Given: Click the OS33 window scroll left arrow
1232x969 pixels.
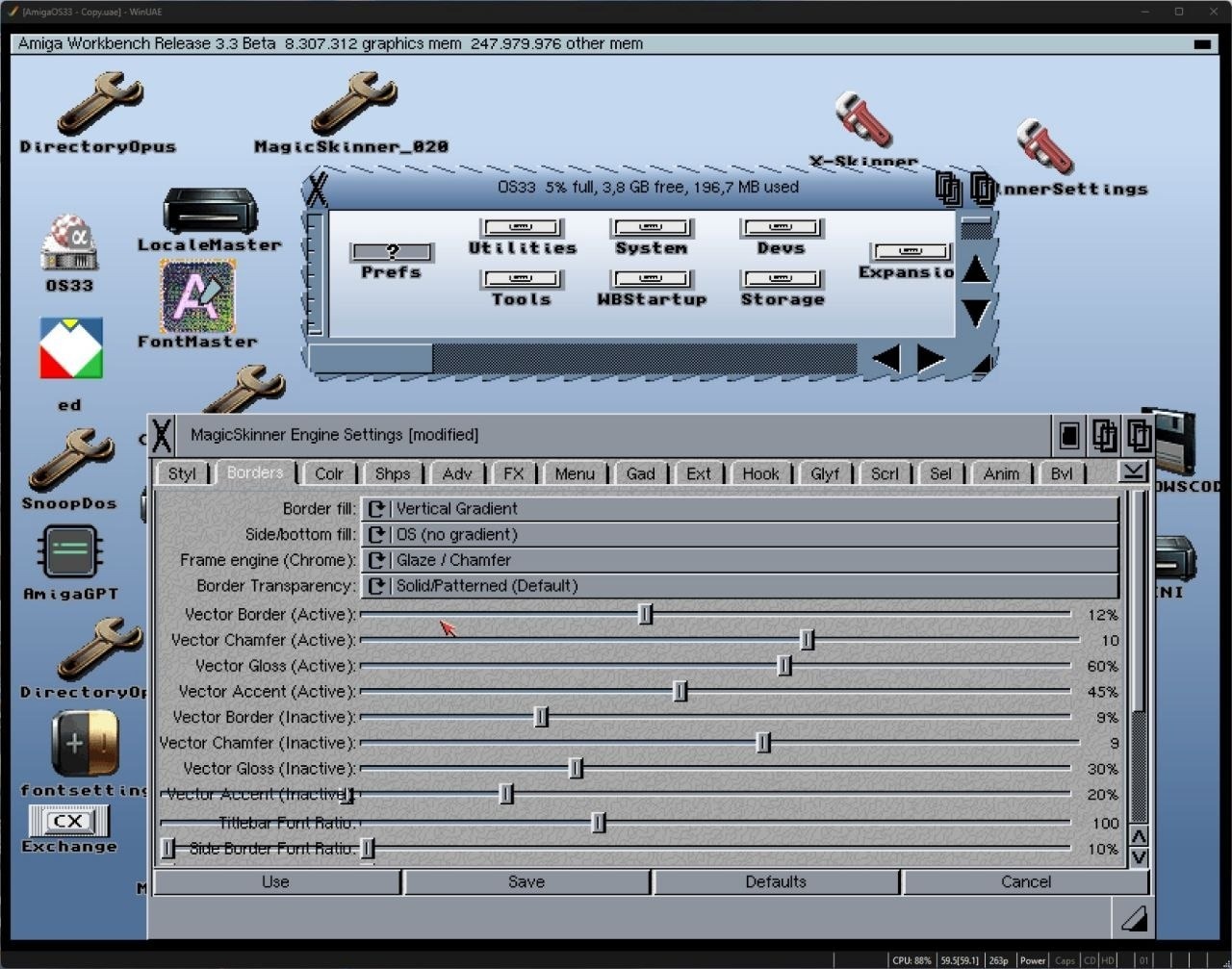Looking at the screenshot, I should (885, 359).
